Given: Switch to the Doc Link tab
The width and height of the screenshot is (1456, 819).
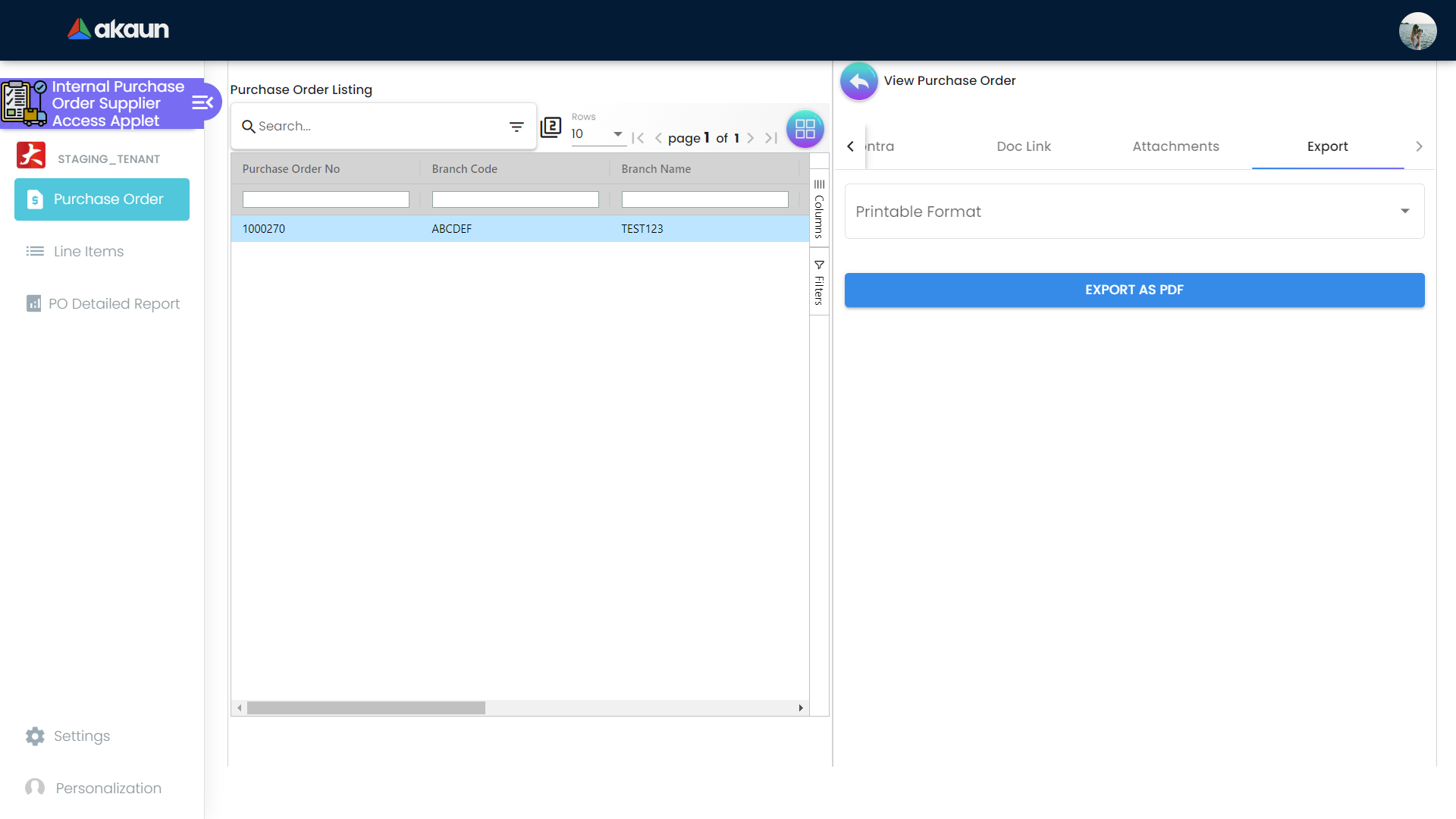Looking at the screenshot, I should (x=1023, y=146).
